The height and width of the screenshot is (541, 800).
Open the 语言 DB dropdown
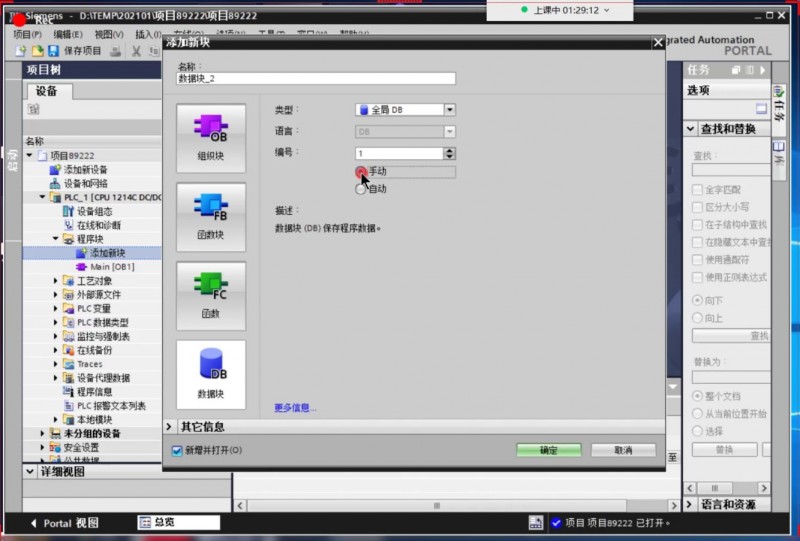449,132
